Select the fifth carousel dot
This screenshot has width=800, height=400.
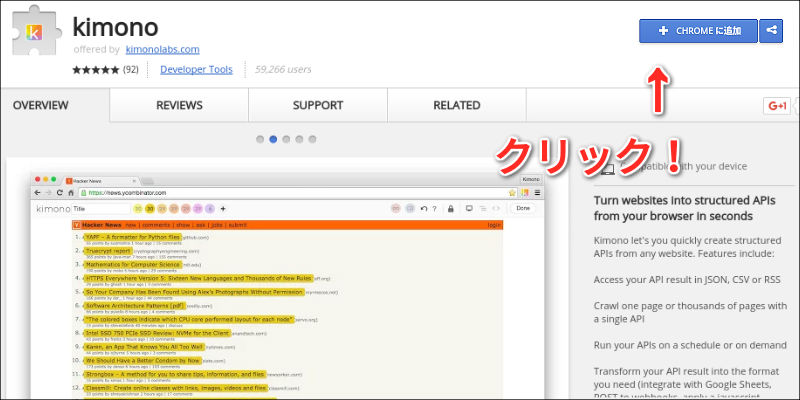point(312,139)
